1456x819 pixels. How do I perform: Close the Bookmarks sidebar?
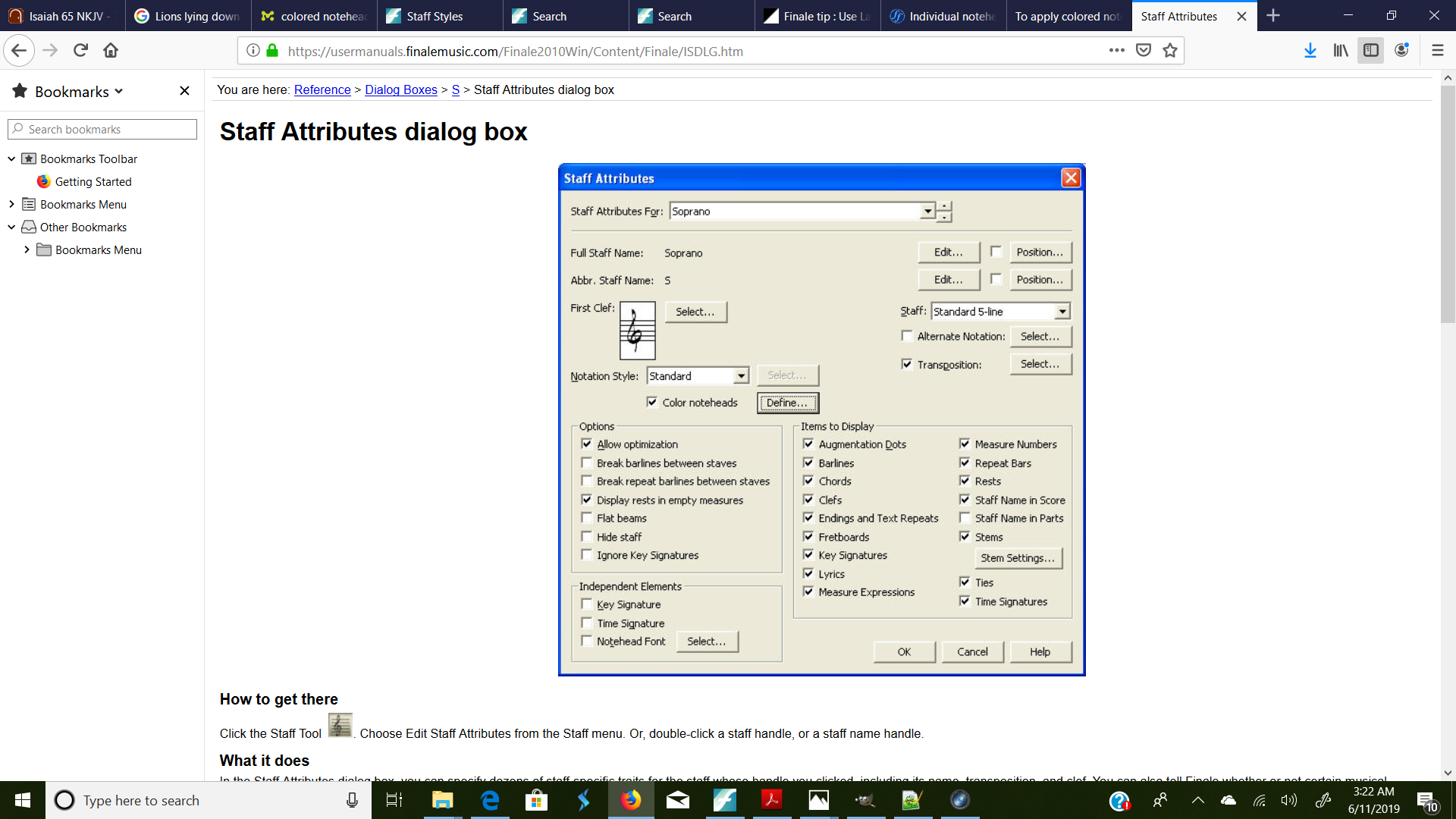[x=184, y=91]
